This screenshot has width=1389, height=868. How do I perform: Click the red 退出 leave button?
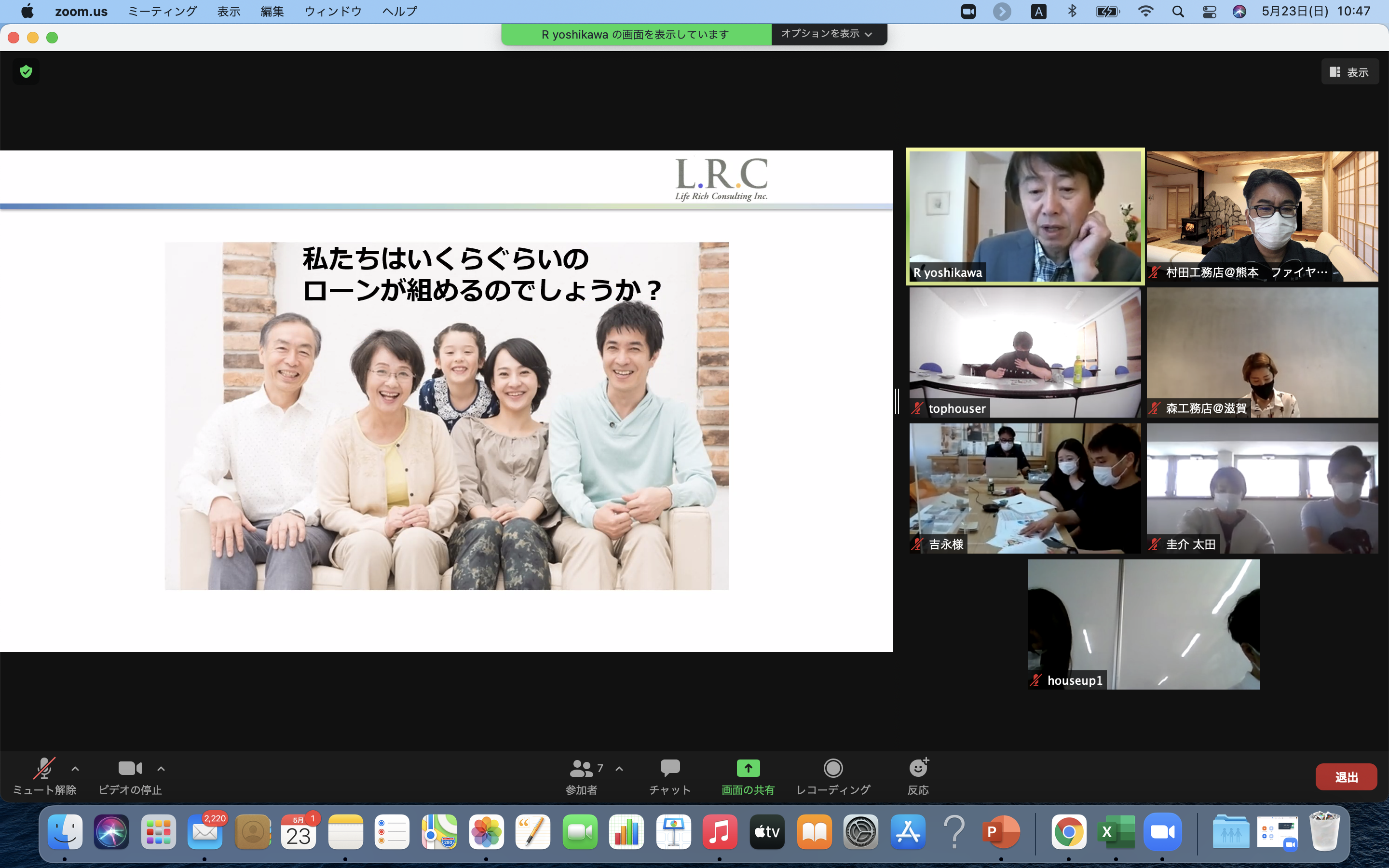pyautogui.click(x=1346, y=777)
